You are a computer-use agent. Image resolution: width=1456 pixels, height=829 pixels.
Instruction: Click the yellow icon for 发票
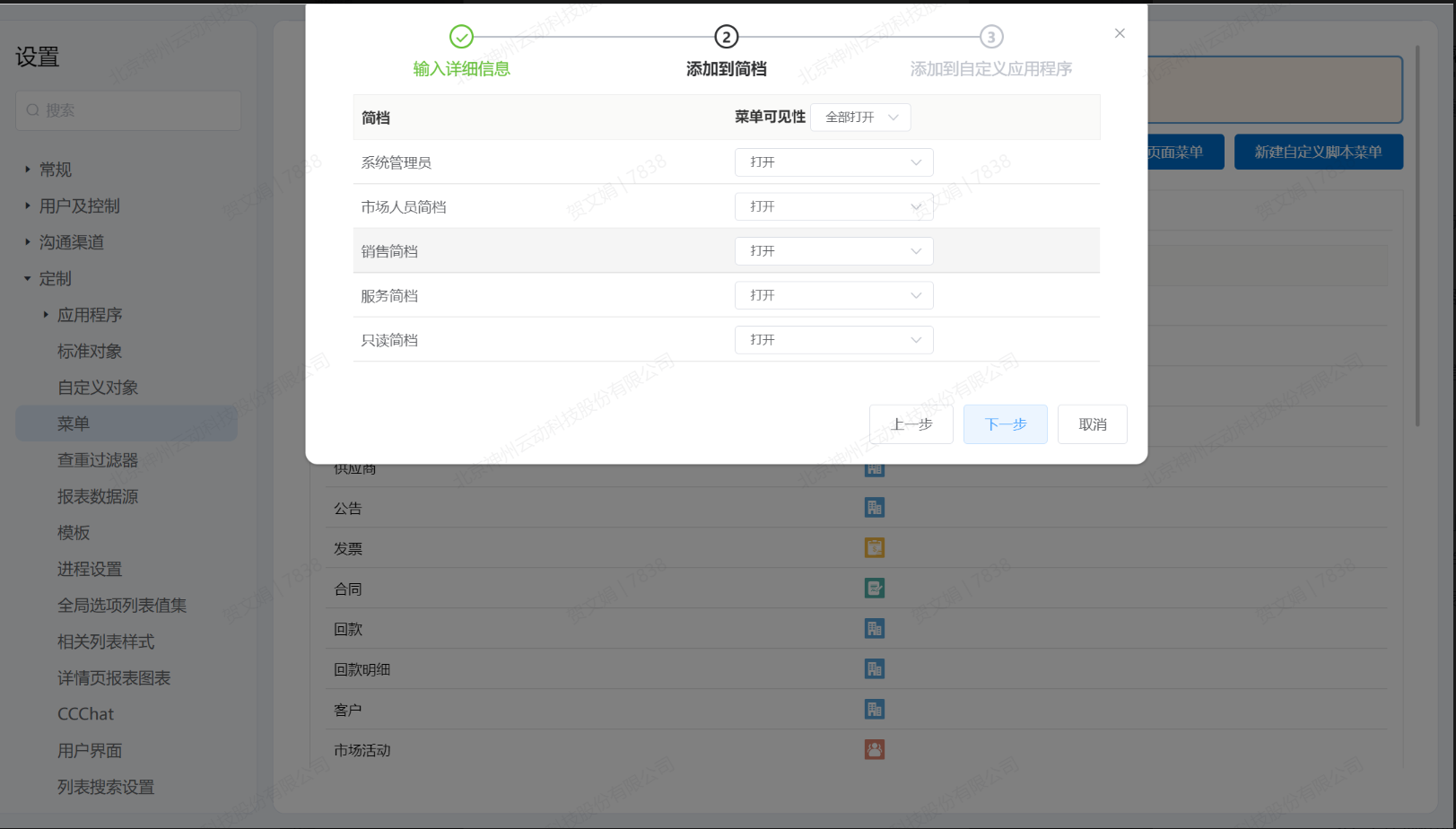click(874, 548)
